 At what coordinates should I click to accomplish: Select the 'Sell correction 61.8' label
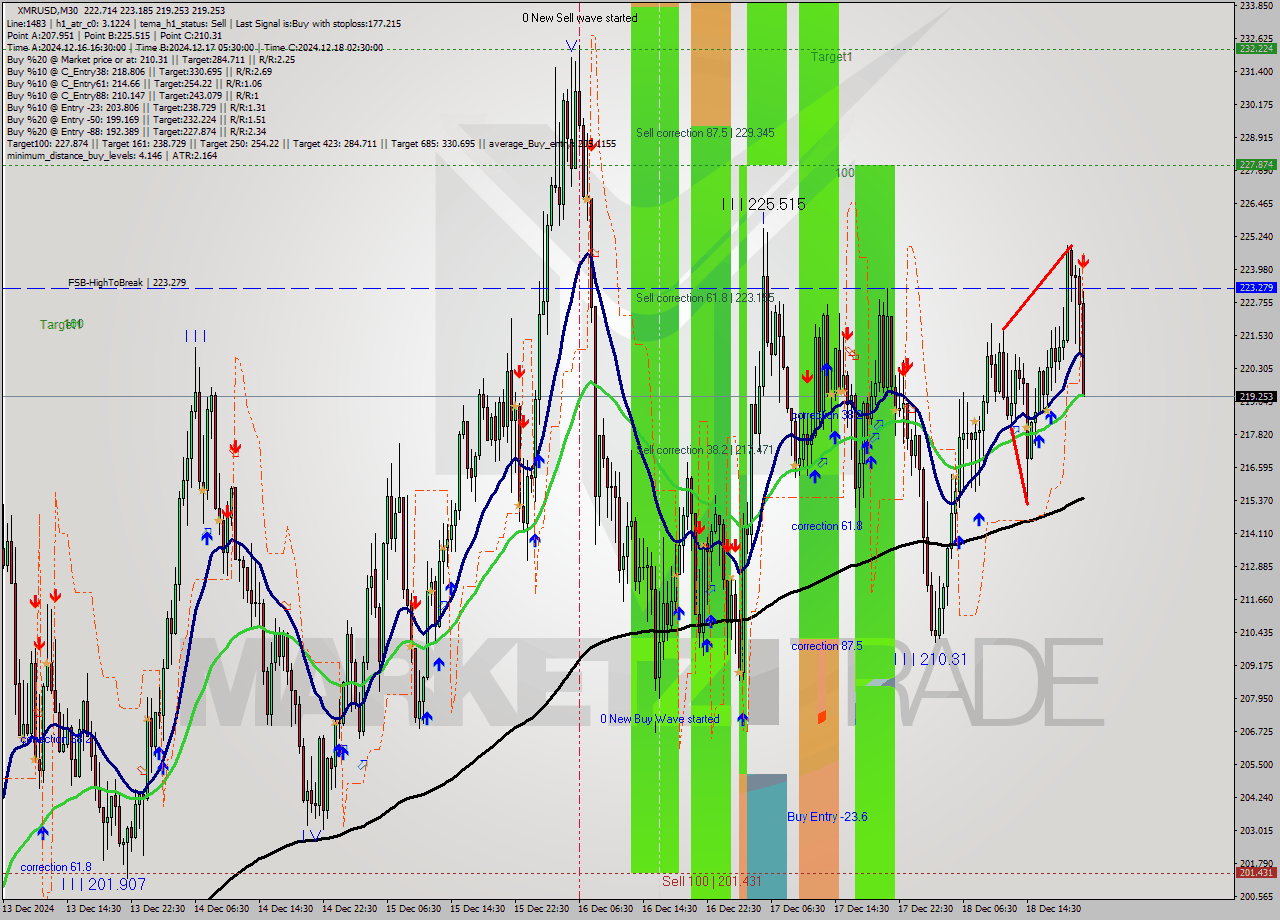(705, 298)
